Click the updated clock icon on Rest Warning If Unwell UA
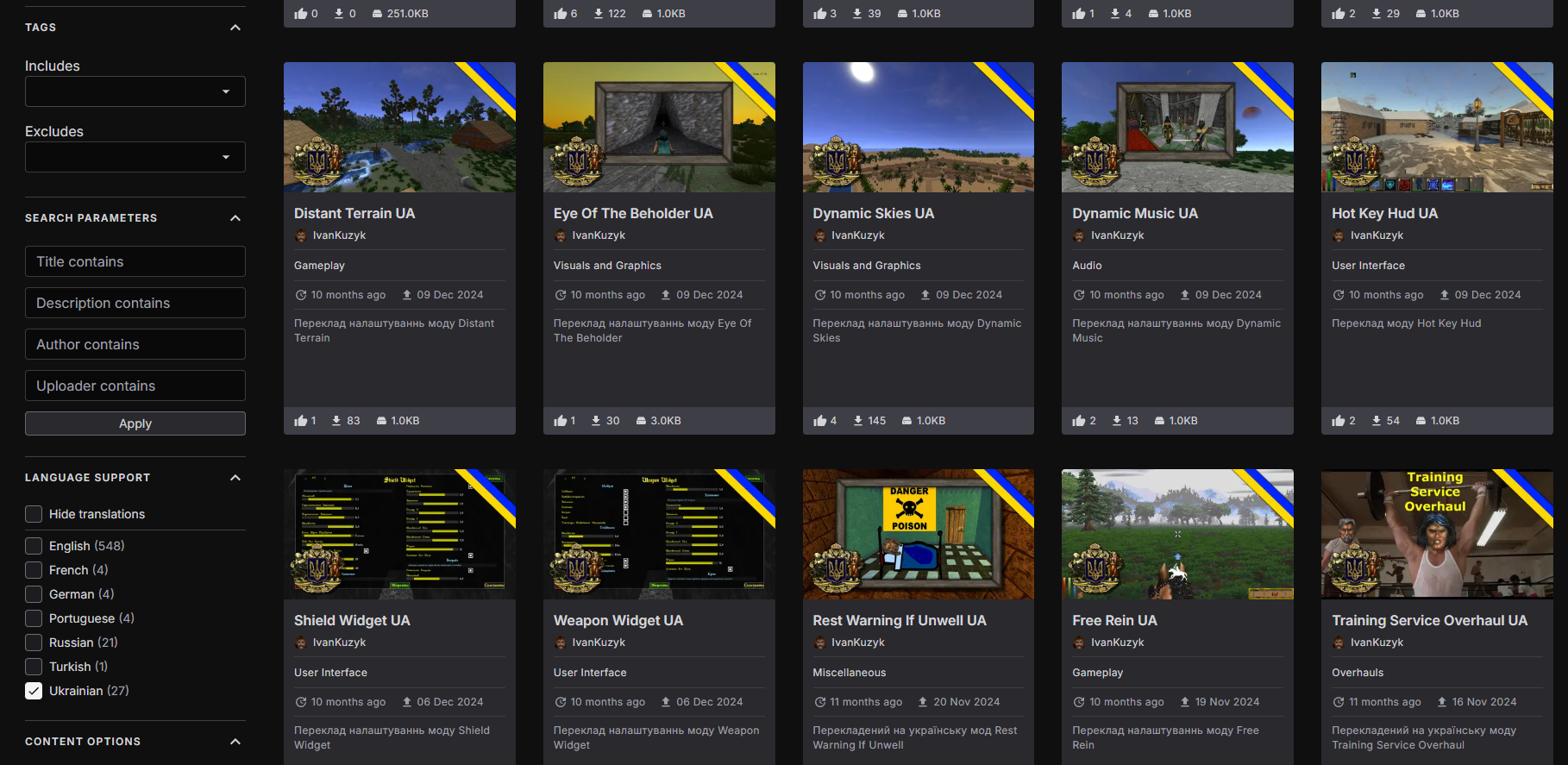This screenshot has width=1568, height=765. click(819, 702)
